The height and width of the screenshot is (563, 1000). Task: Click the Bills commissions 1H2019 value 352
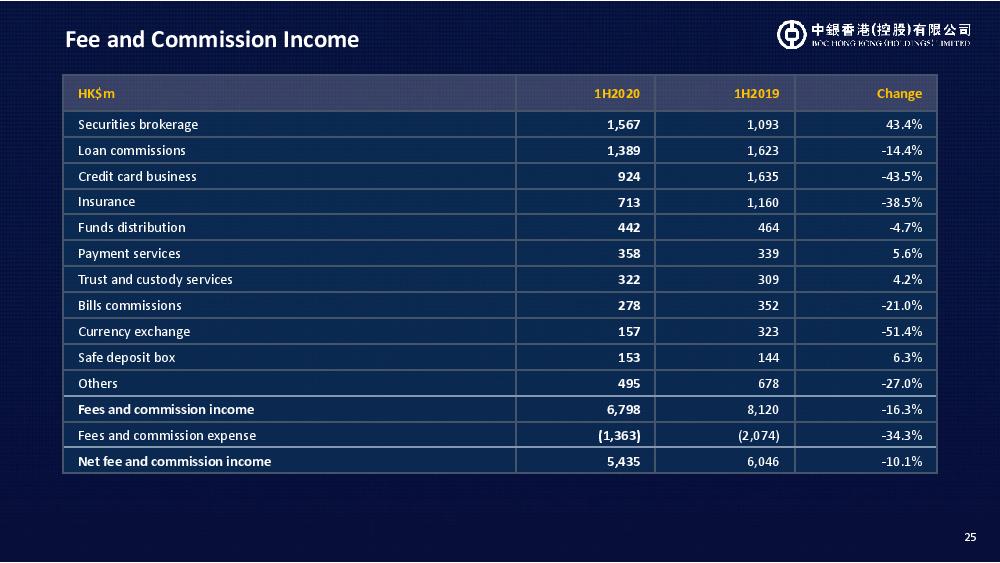pyautogui.click(x=767, y=306)
